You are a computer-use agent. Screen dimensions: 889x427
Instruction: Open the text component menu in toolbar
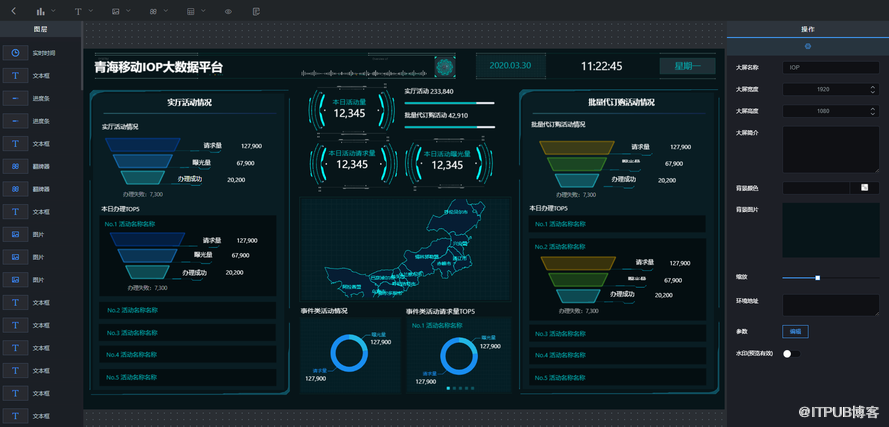[x=79, y=11]
